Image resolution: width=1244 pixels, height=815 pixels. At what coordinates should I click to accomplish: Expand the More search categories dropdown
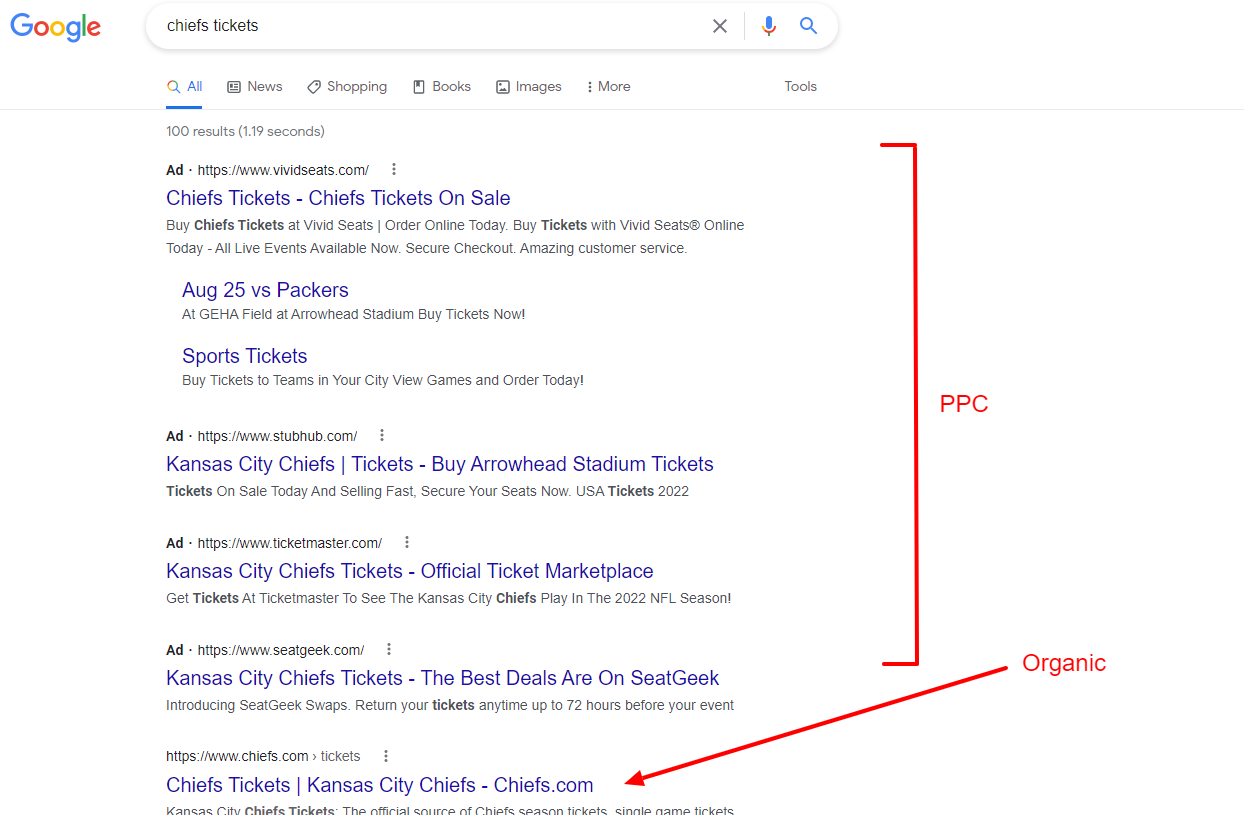(608, 86)
